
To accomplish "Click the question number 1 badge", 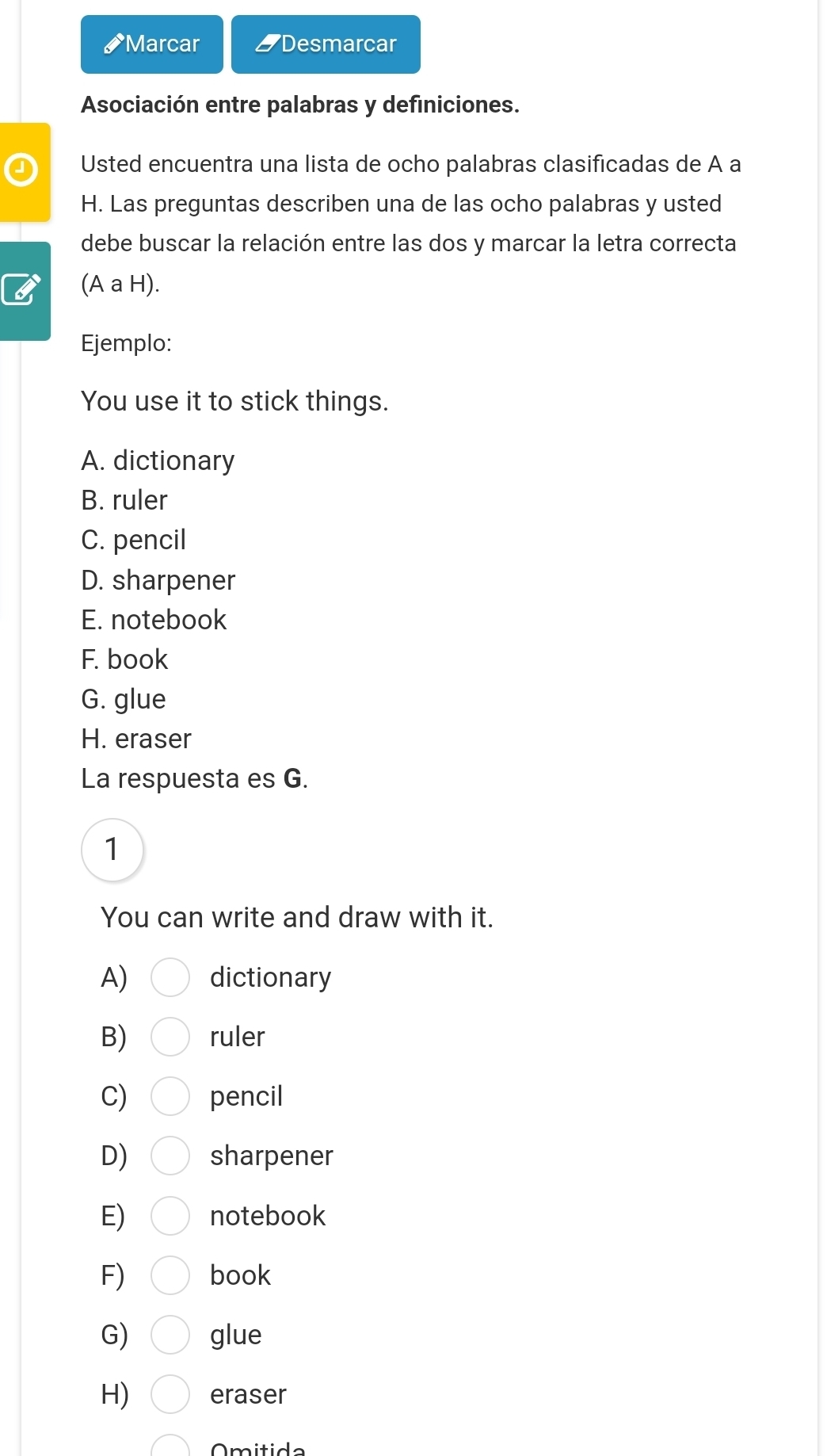I will (x=112, y=850).
